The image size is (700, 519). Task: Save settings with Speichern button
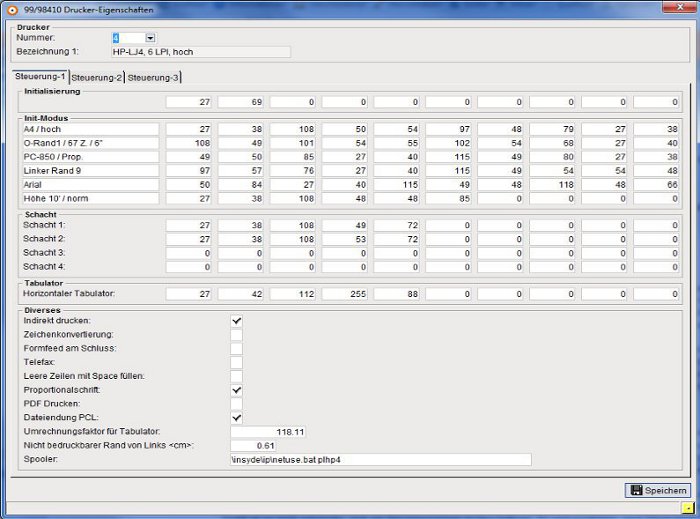658,490
